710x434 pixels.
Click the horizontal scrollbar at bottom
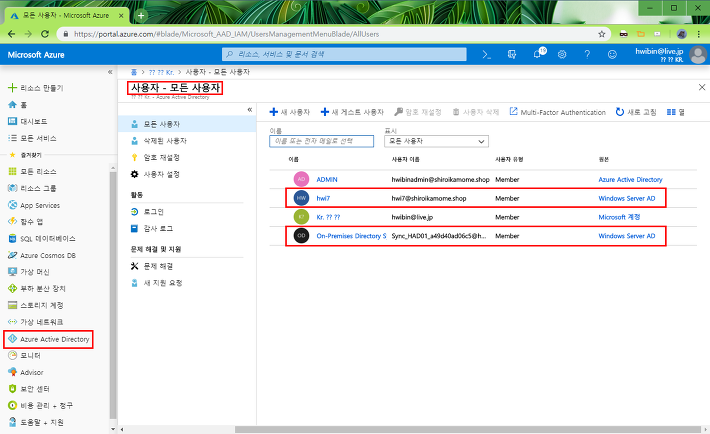[x=468, y=429]
